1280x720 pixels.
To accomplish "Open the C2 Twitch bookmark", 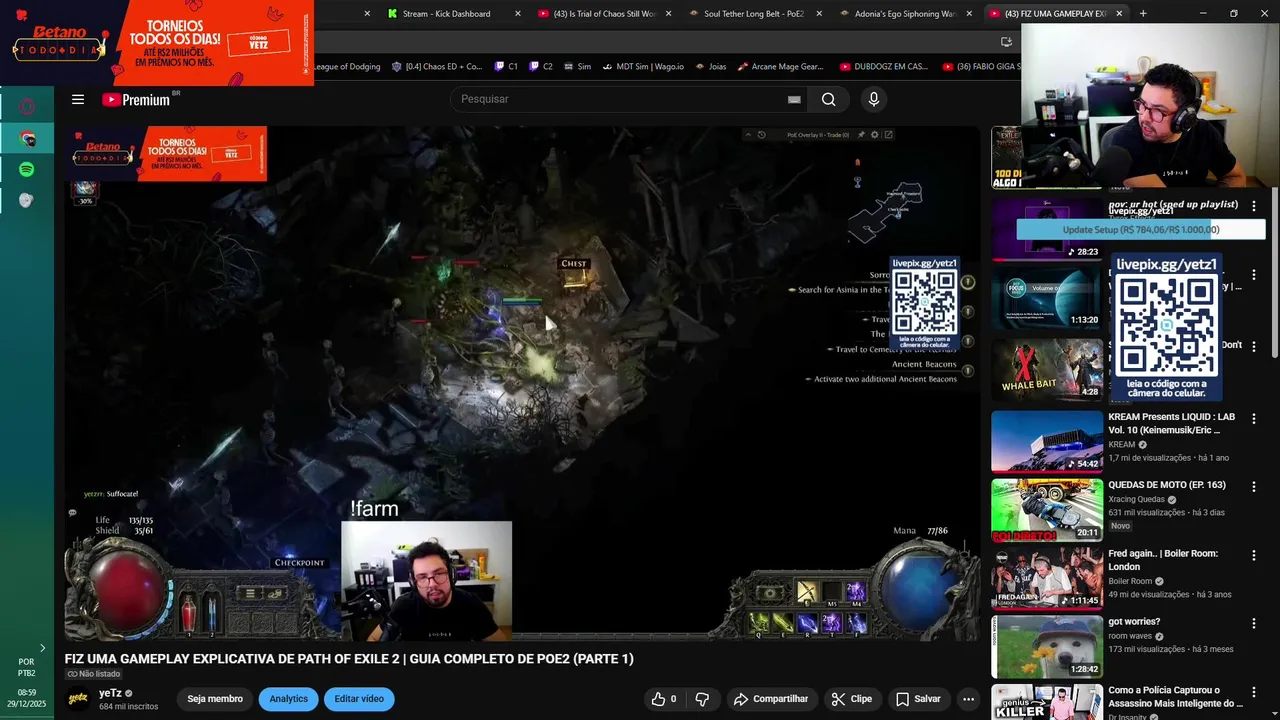I will click(x=540, y=67).
